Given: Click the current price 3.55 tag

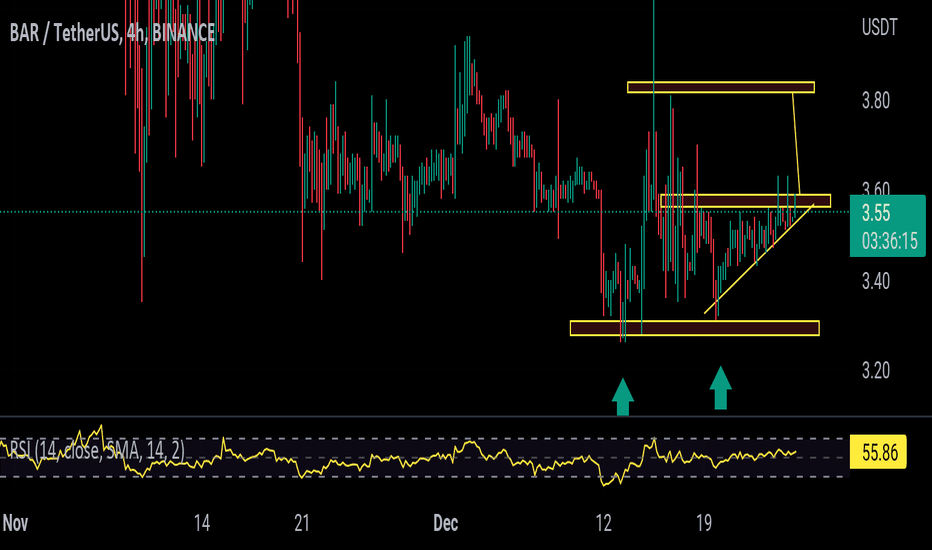Looking at the screenshot, I should tap(876, 213).
